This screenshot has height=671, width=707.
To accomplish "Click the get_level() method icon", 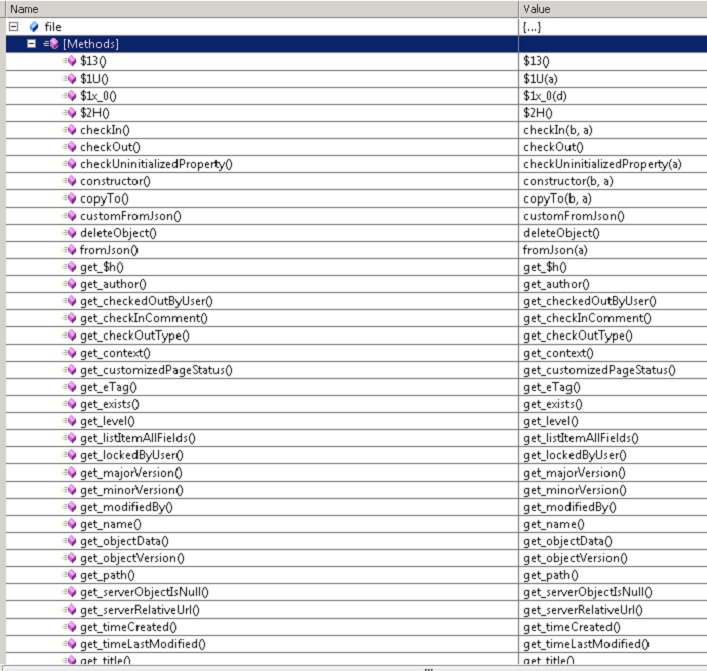I will click(x=70, y=421).
